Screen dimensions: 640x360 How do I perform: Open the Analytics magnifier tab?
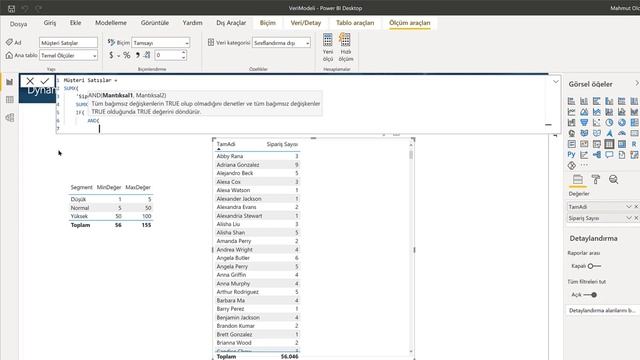(x=613, y=179)
